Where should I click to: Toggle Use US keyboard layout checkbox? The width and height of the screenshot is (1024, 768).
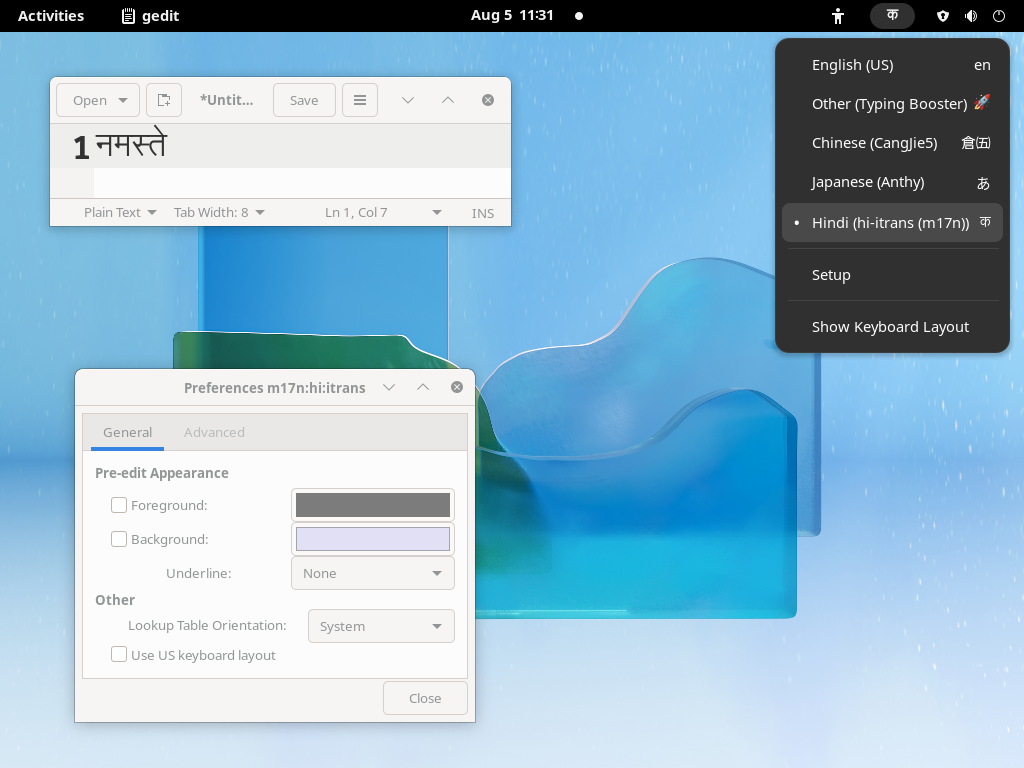pos(119,655)
